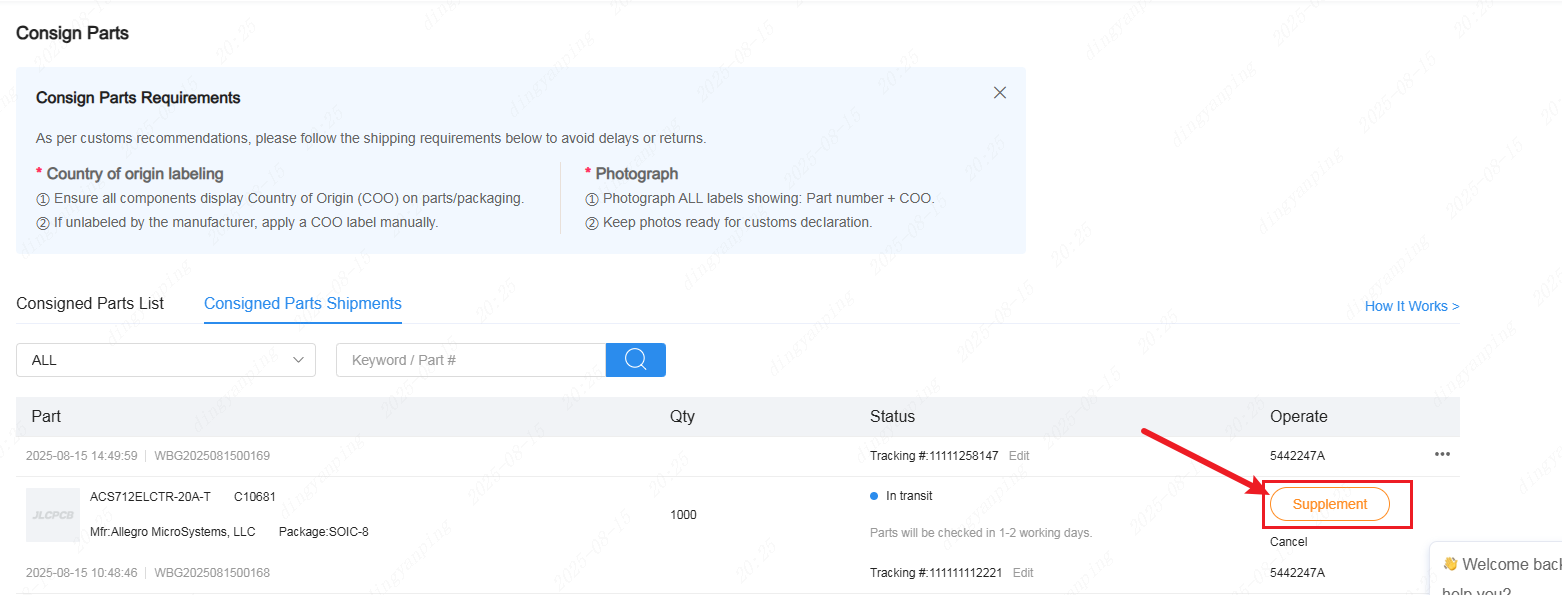This screenshot has height=595, width=1562.
Task: Click shipment ID WBG2025081500168
Action: point(212,573)
